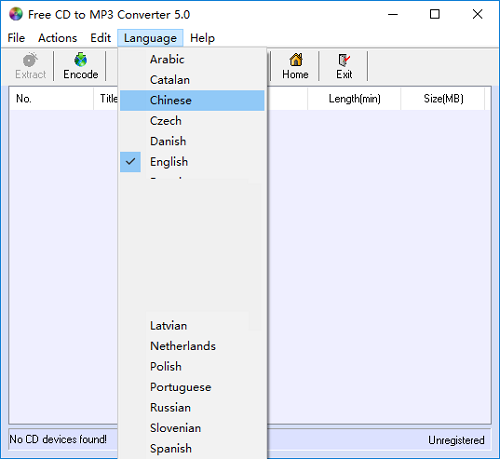The image size is (500, 459).
Task: Select the checked English language item
Action: point(192,162)
